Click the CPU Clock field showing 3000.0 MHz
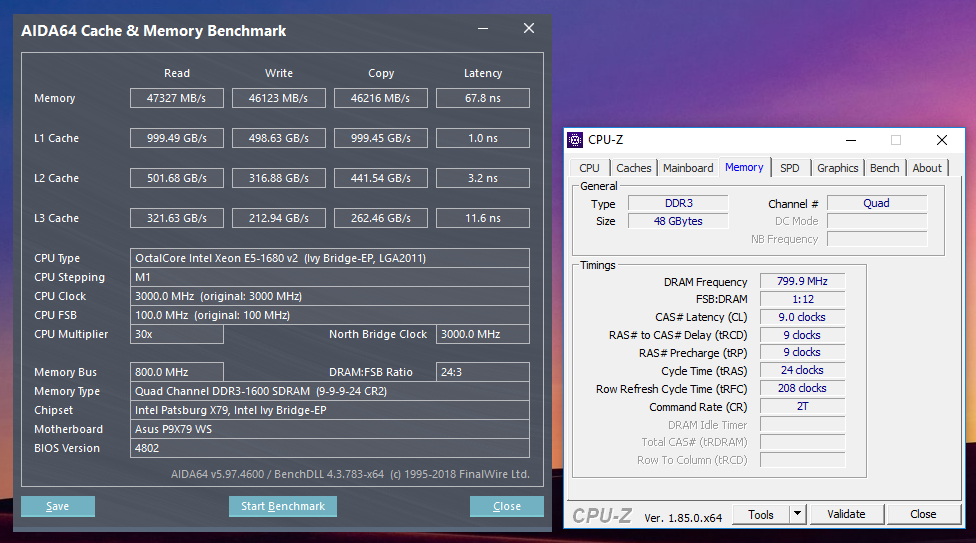 pyautogui.click(x=330, y=296)
